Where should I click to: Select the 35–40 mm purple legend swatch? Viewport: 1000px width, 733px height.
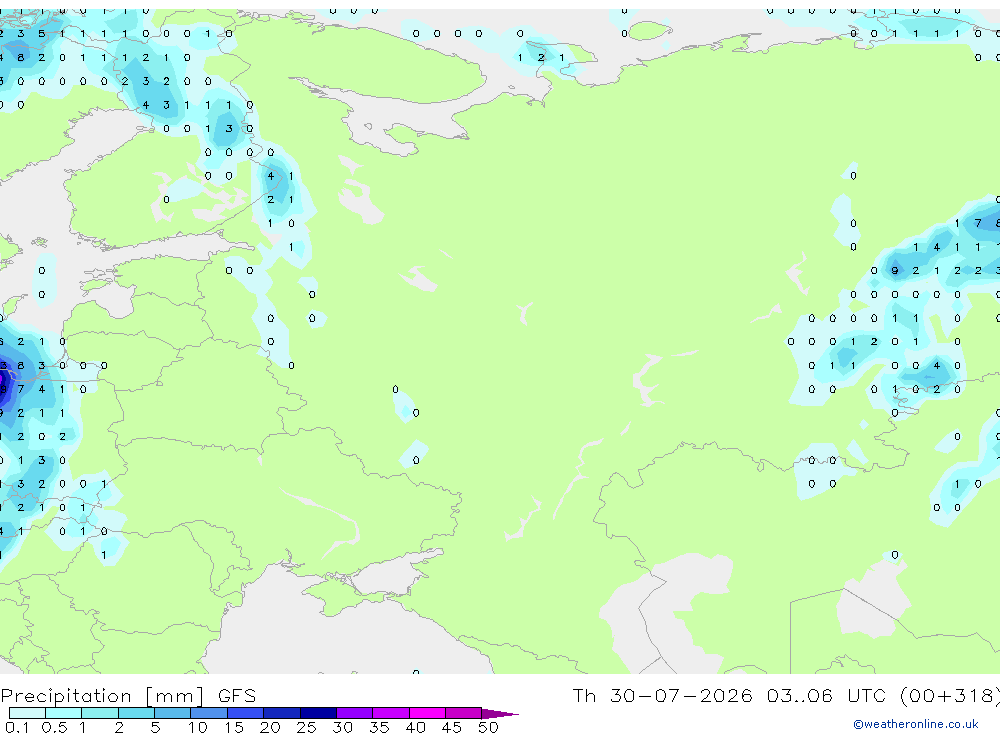coord(390,713)
